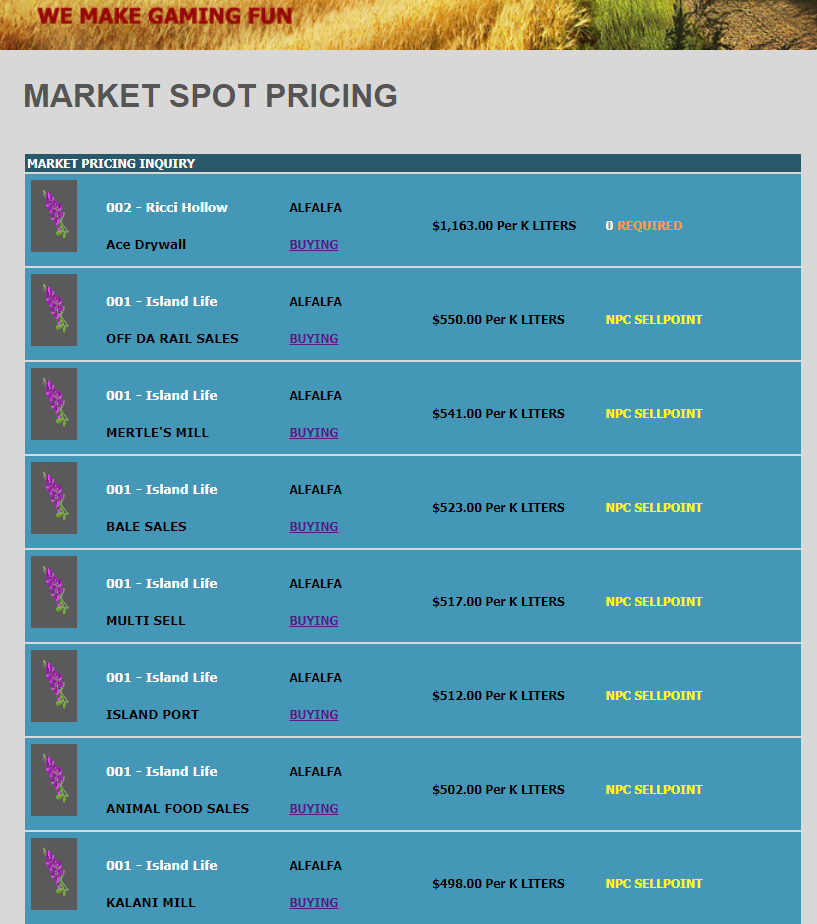
Task: Click the alfalfa icon beside ISLAND PORT
Action: point(54,686)
